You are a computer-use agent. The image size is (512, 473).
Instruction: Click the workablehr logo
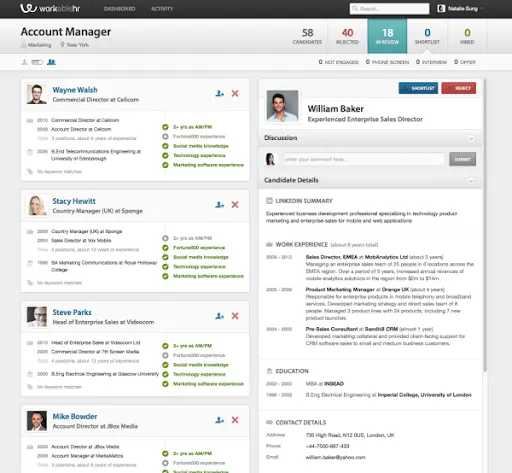[x=50, y=8]
